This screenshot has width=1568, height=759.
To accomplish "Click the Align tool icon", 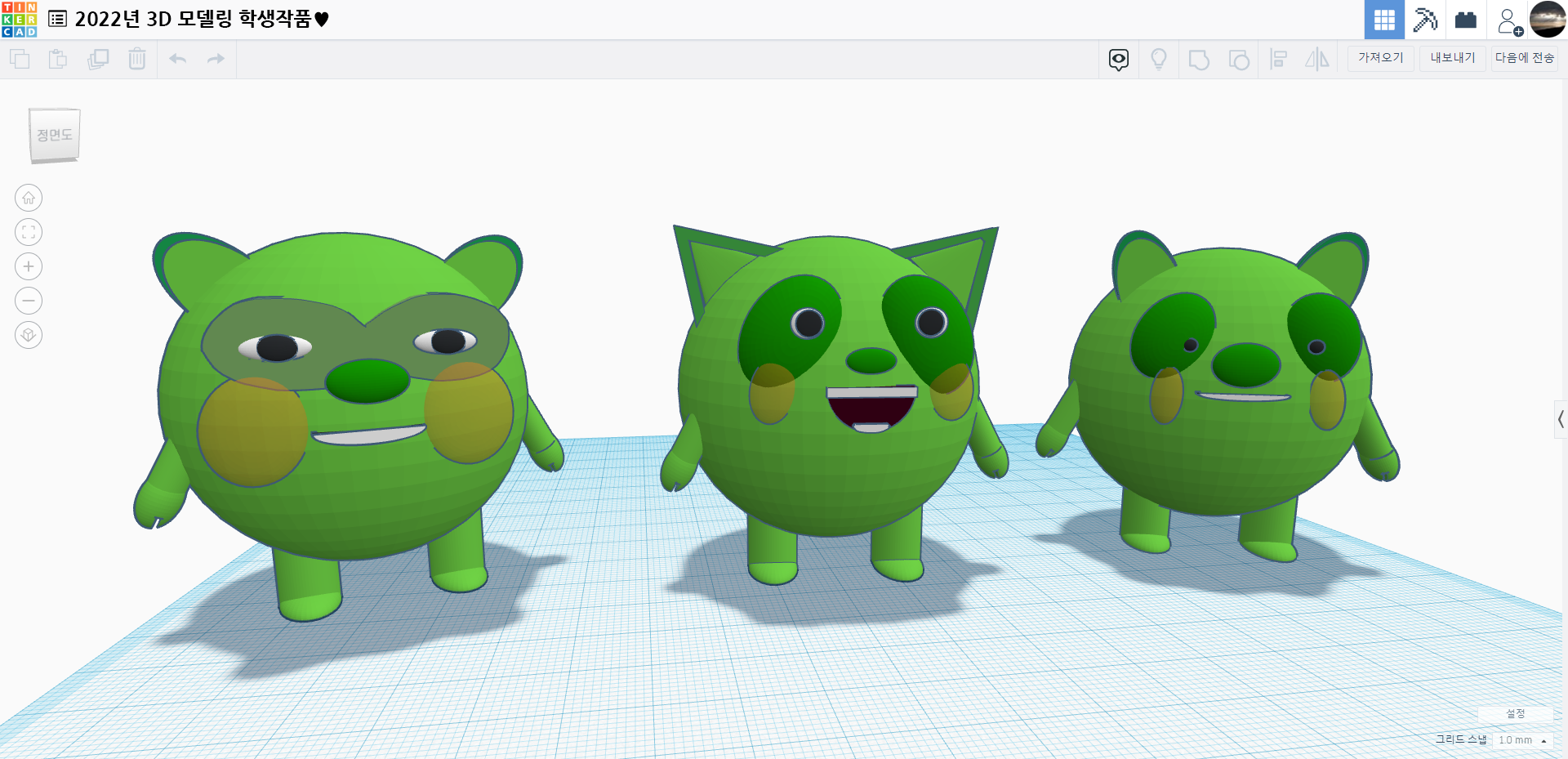I will tap(1279, 59).
